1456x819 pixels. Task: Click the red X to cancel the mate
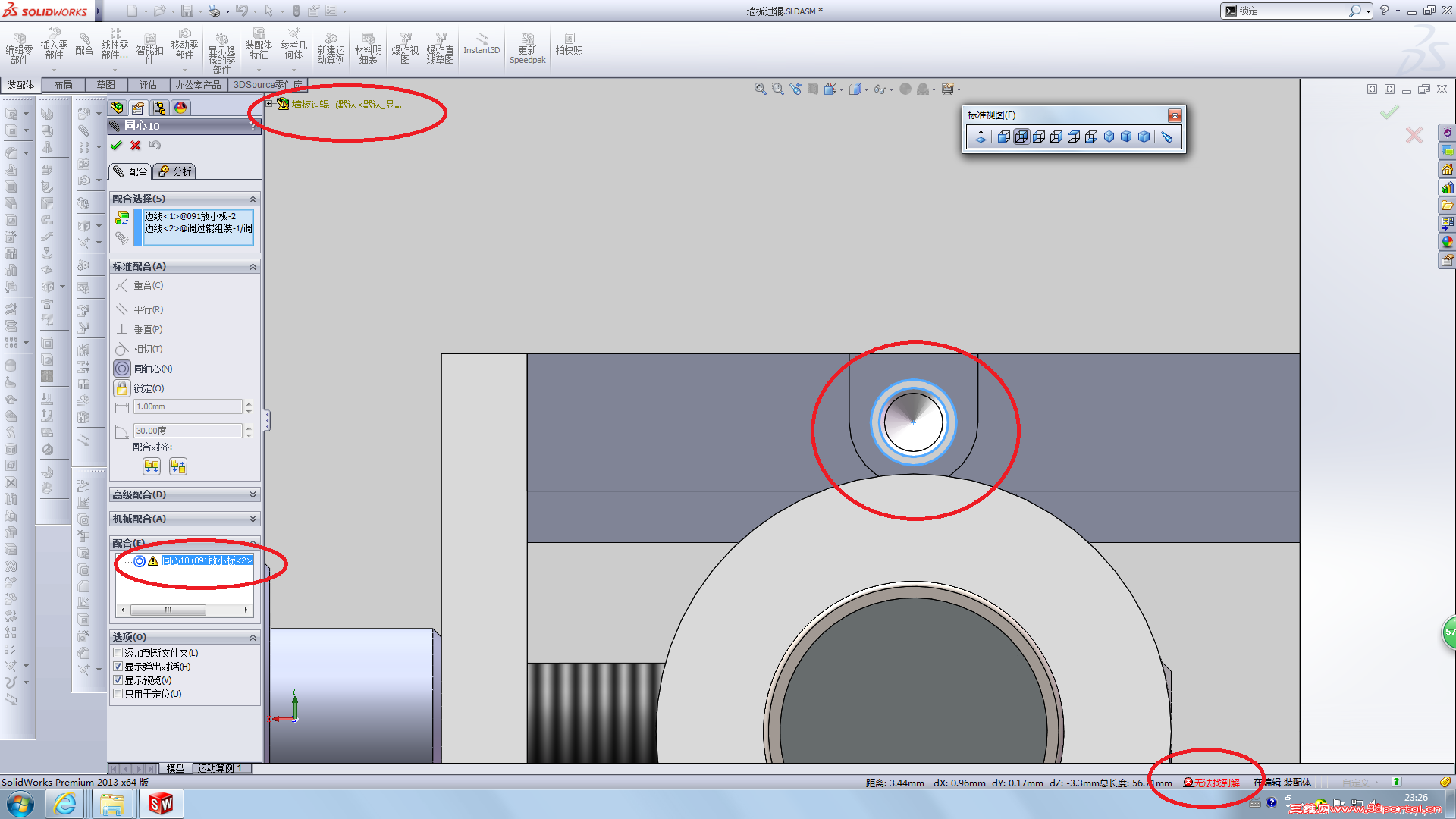coord(135,146)
